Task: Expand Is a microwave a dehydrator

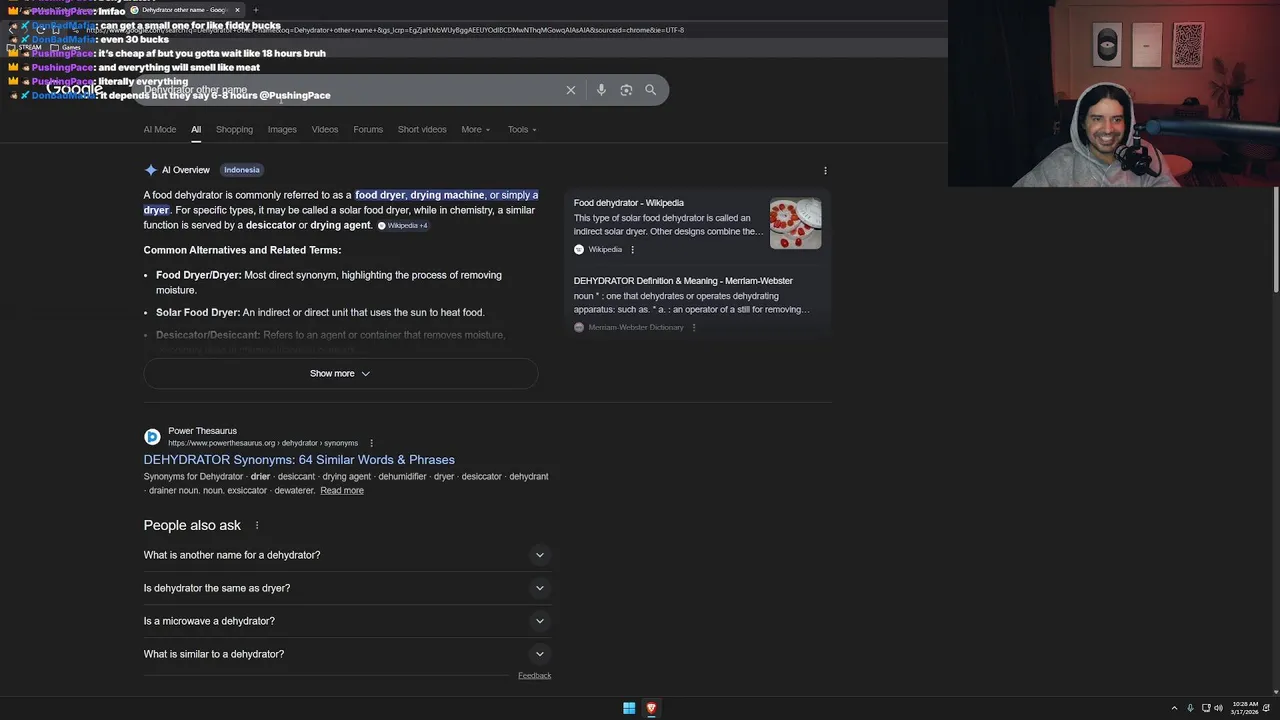Action: tap(347, 621)
